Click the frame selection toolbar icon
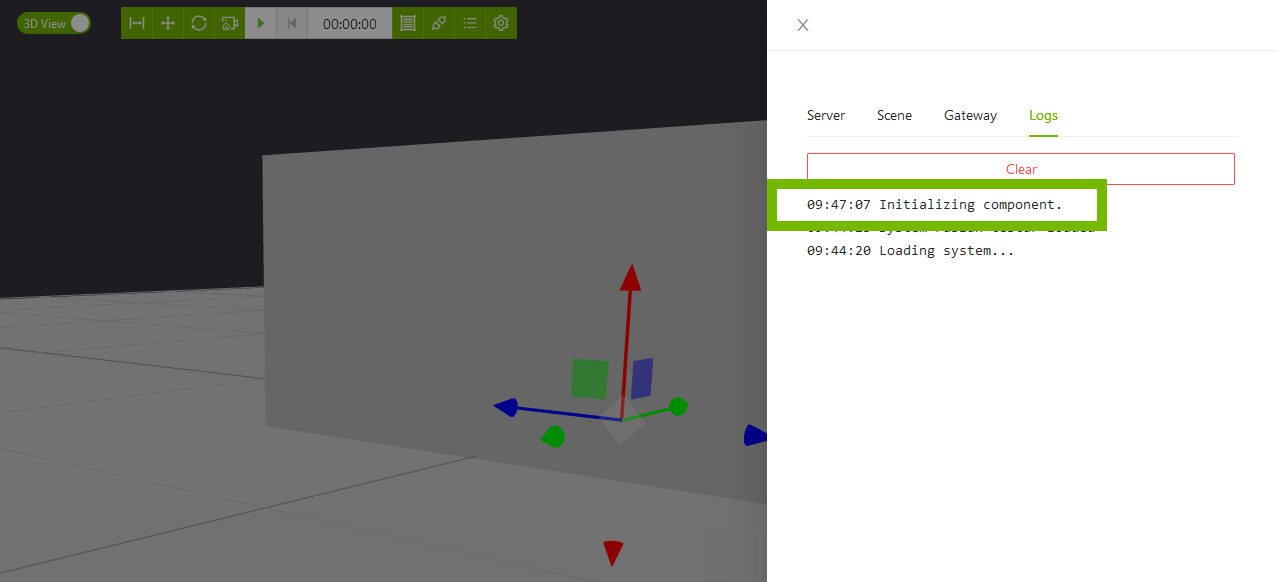This screenshot has height=582, width=1278. click(408, 23)
